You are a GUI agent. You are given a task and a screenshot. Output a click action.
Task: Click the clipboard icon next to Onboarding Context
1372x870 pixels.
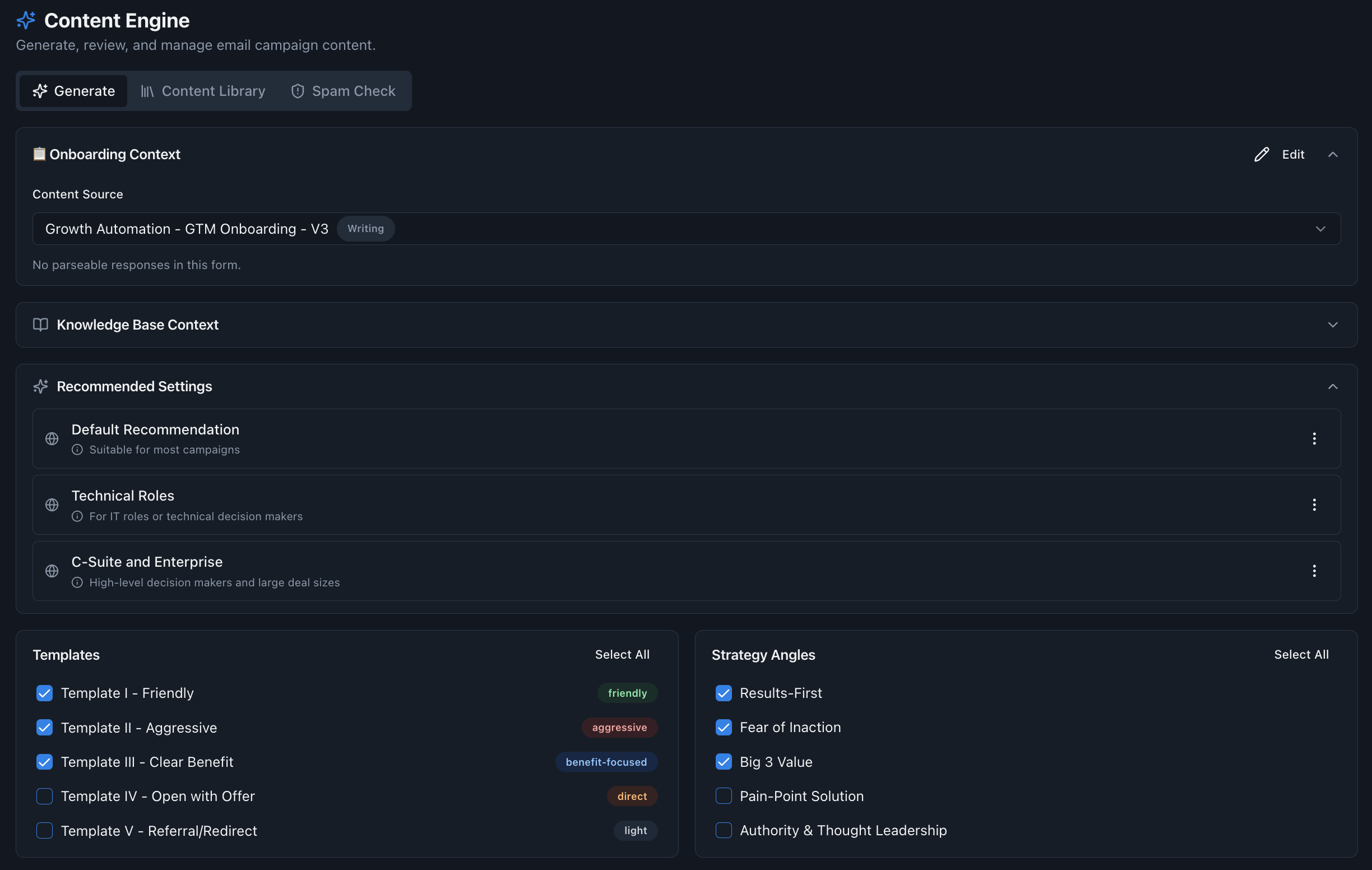point(39,154)
